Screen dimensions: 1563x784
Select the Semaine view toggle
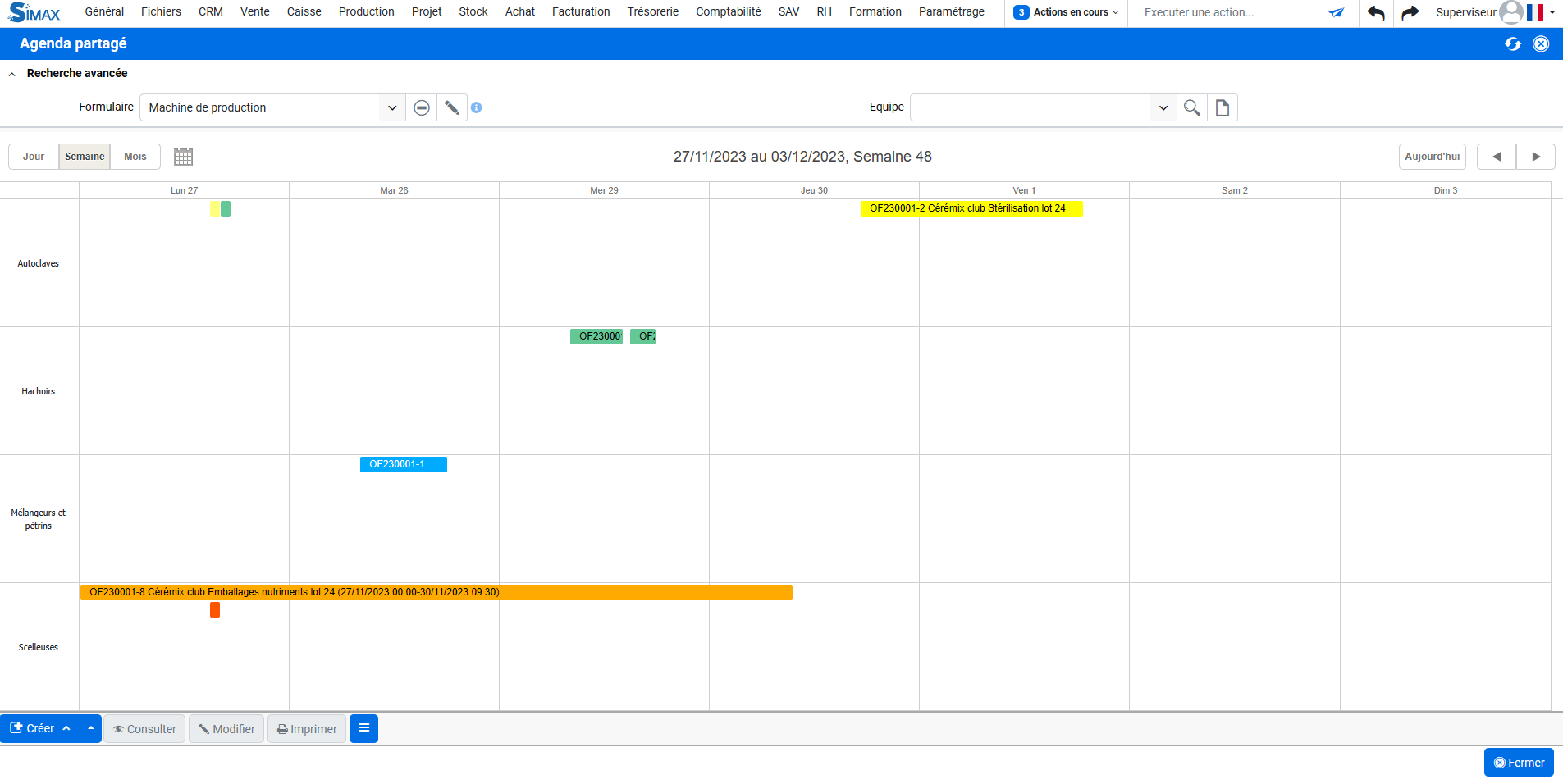85,157
